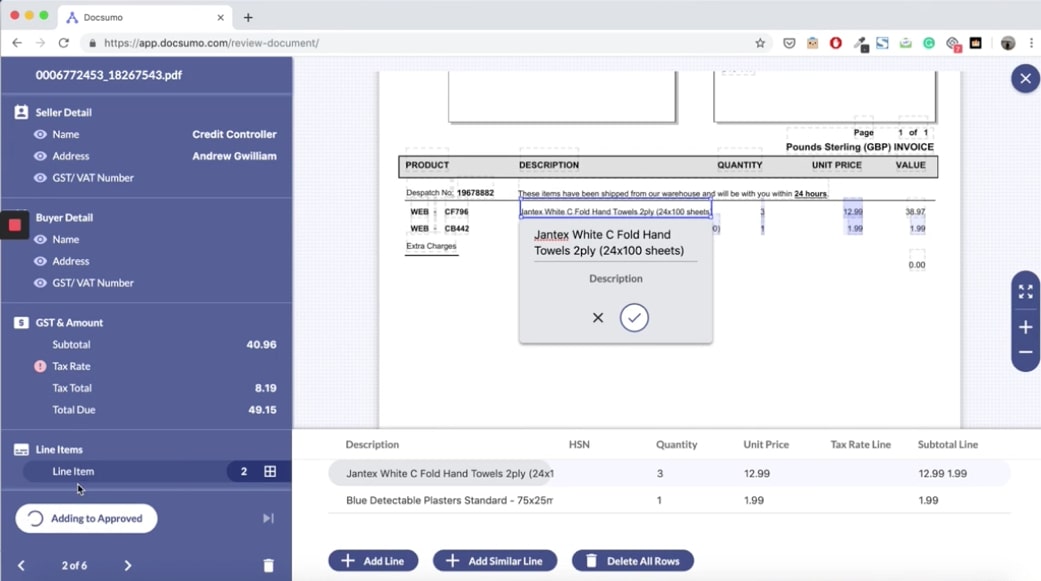Confirm the Jantex description with the checkmark
Image resolution: width=1041 pixels, height=581 pixels.
tap(633, 317)
